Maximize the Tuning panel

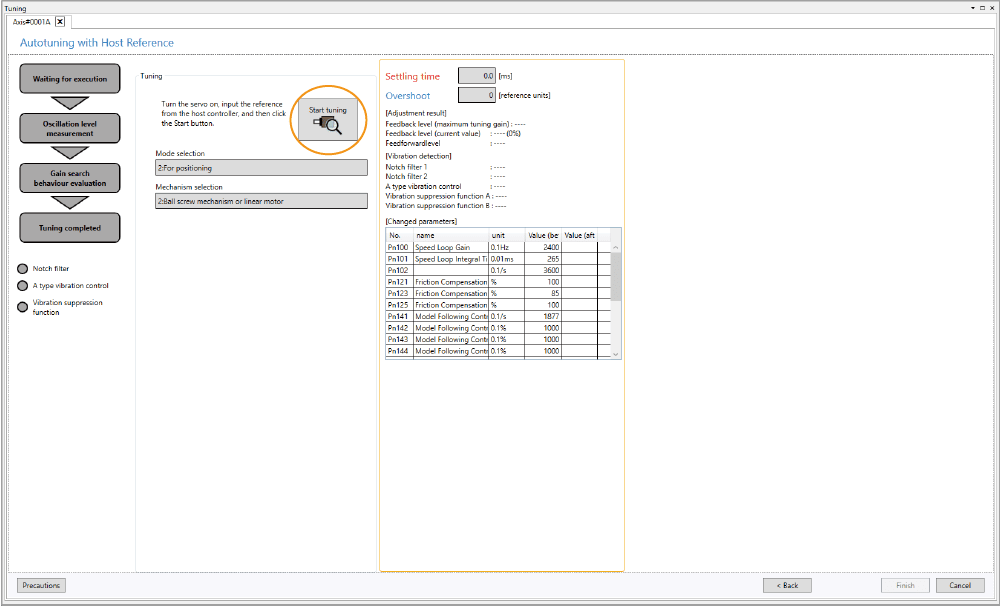[981, 7]
